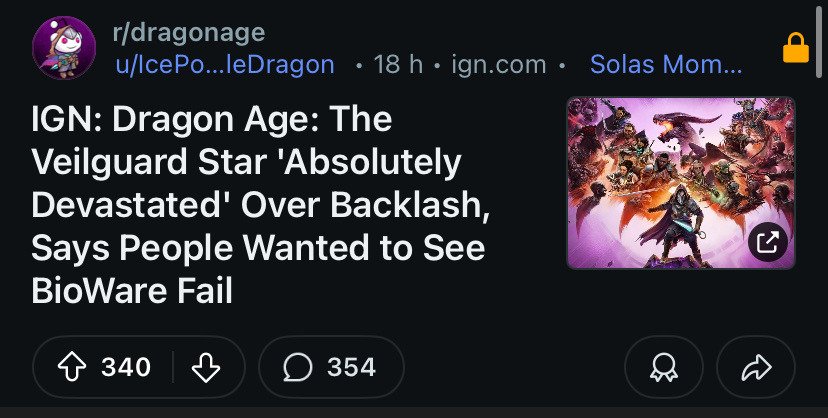This screenshot has width=828, height=418.
Task: Click the '18 h' post timestamp
Action: pyautogui.click(x=397, y=65)
